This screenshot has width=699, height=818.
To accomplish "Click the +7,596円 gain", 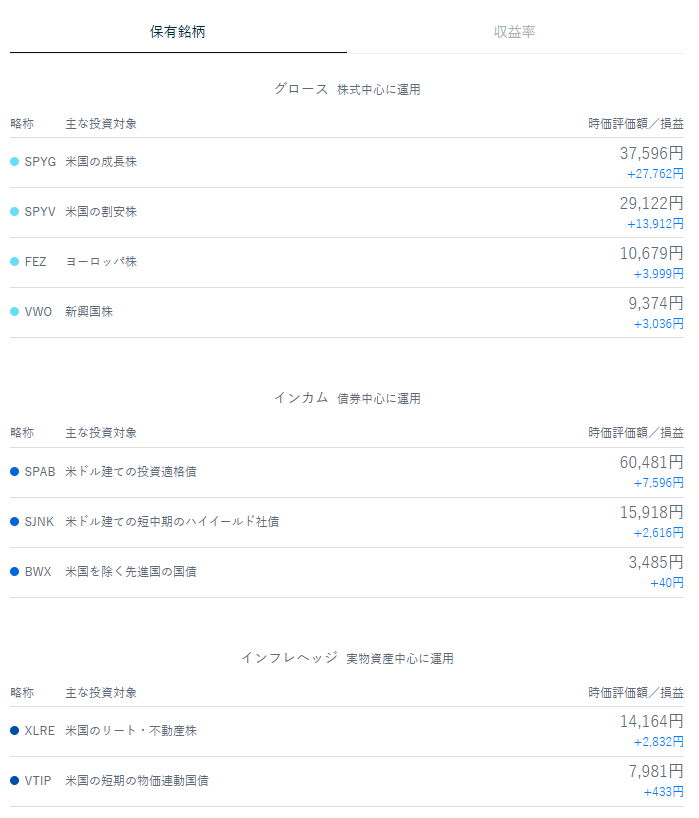I will pyautogui.click(x=658, y=483).
